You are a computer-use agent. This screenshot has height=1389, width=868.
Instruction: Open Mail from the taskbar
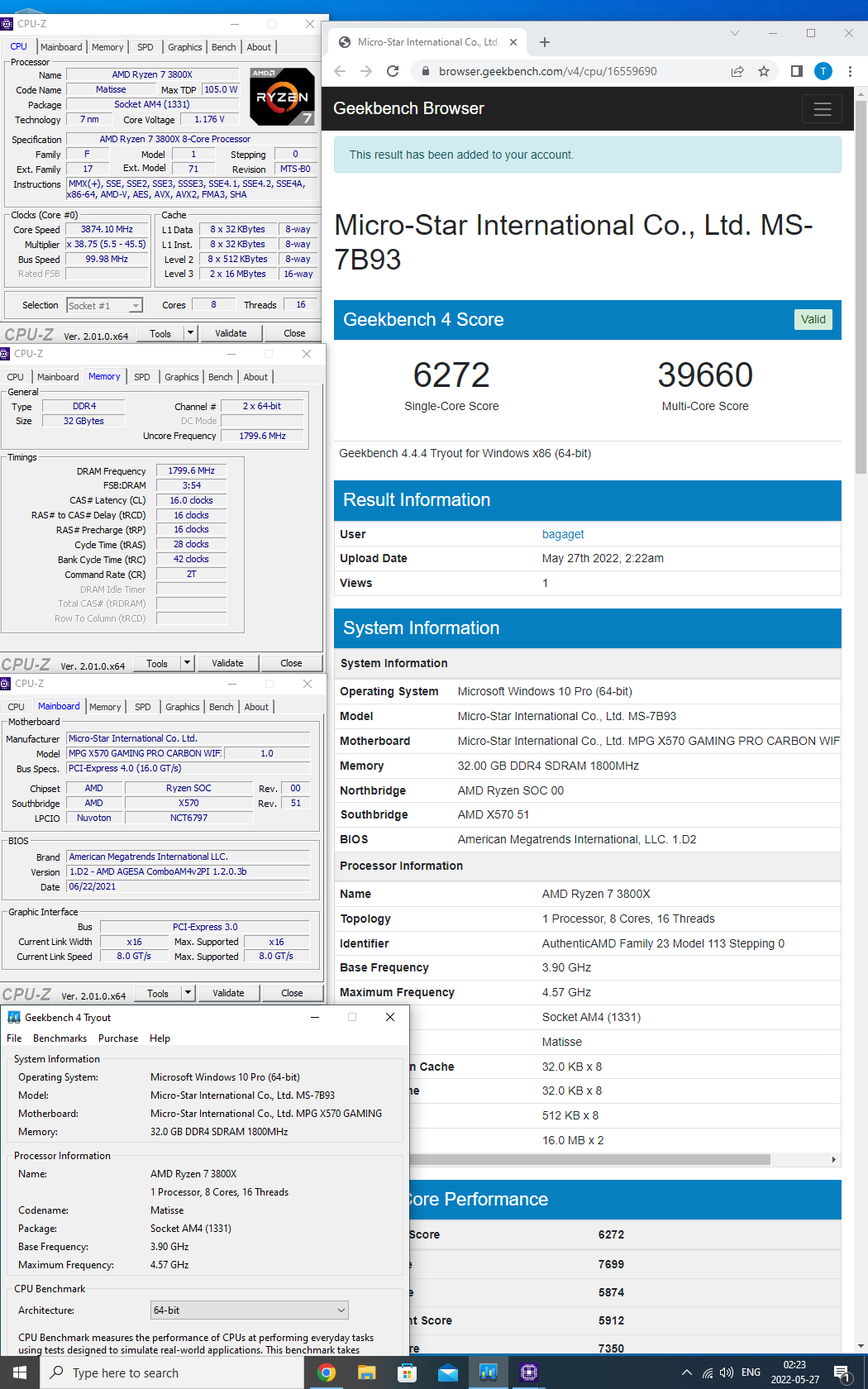coord(448,1372)
